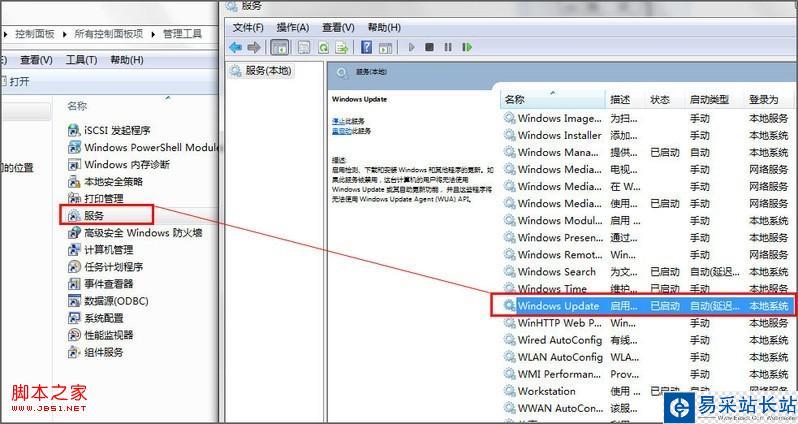798x424 pixels.
Task: Select the WinHTTP Web P... service row
Action: 647,323
